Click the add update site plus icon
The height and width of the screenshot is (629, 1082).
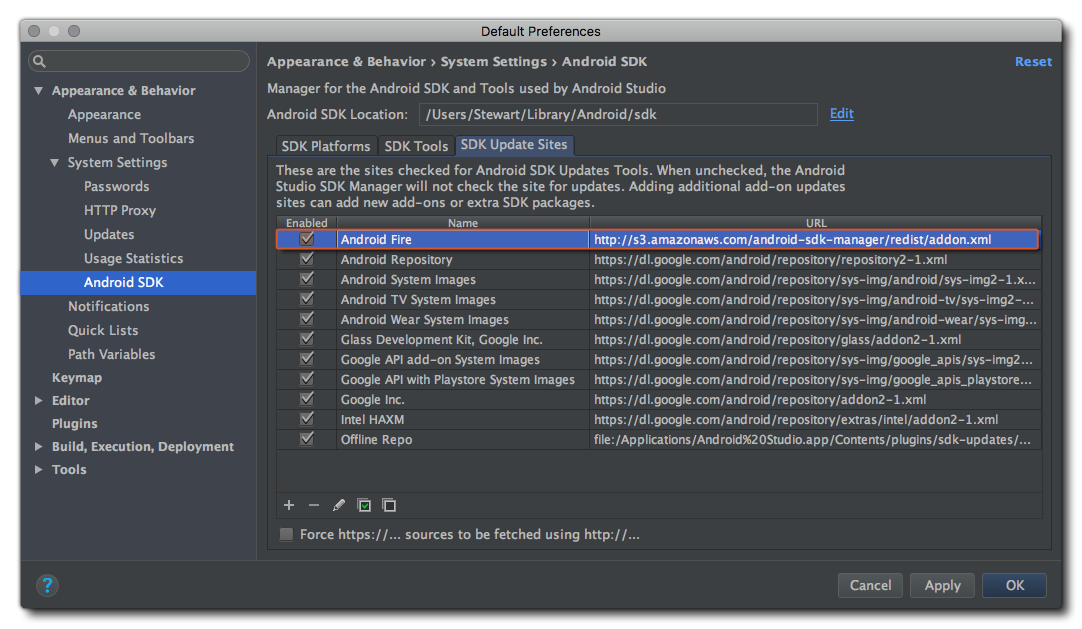click(290, 505)
